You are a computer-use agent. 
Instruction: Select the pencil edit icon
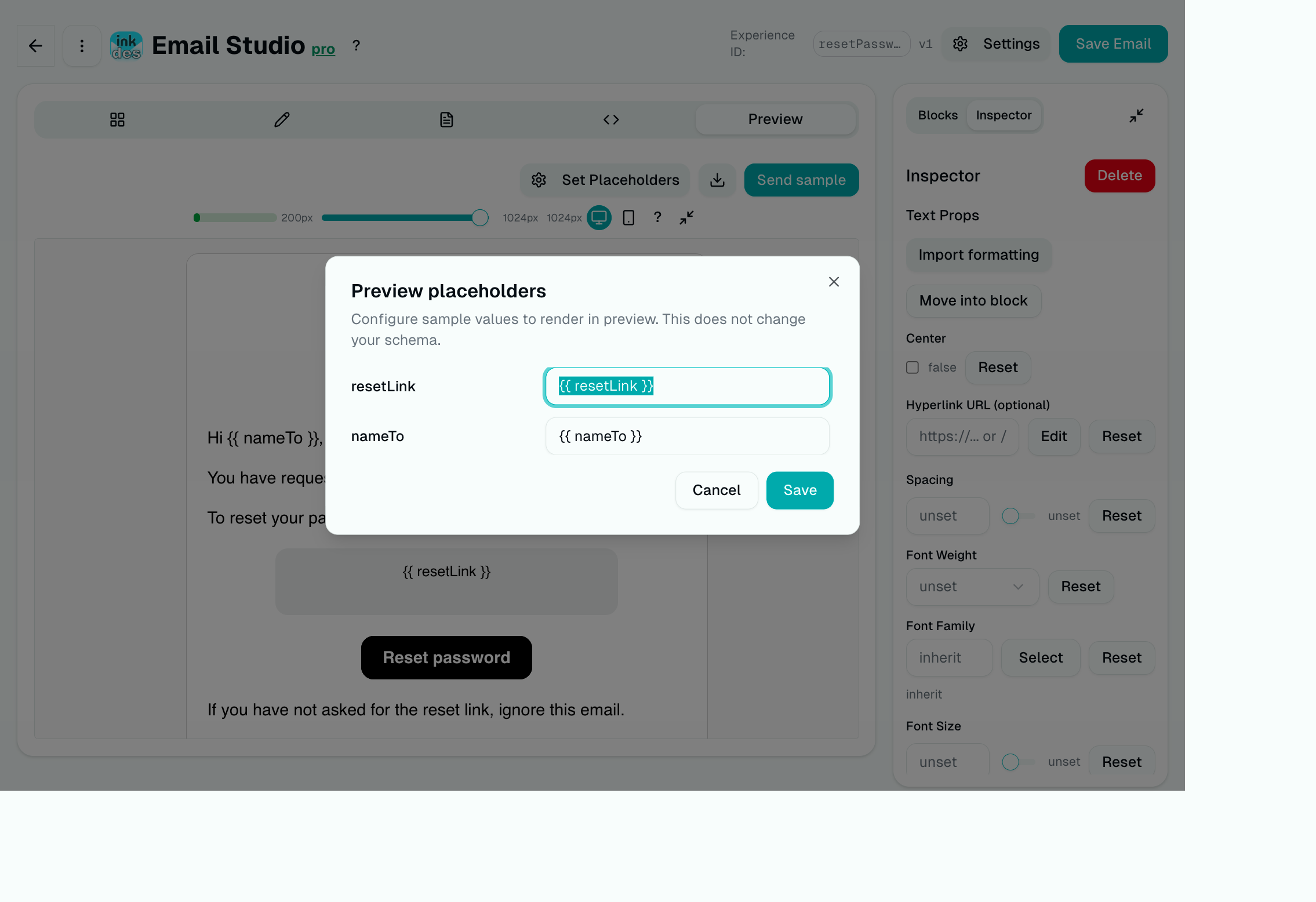(282, 119)
